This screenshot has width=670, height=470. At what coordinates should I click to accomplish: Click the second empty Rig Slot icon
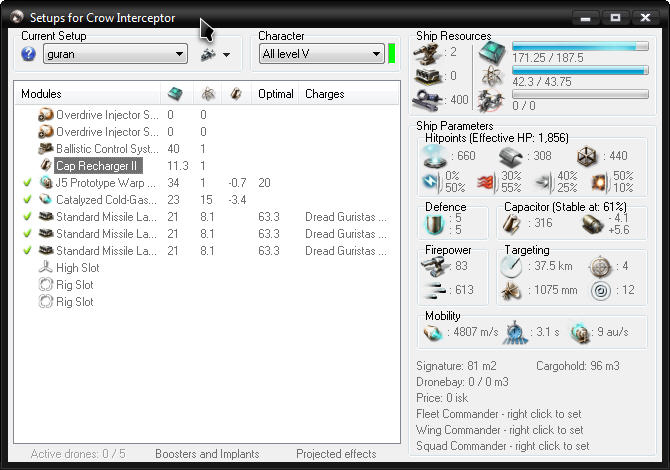pos(46,302)
